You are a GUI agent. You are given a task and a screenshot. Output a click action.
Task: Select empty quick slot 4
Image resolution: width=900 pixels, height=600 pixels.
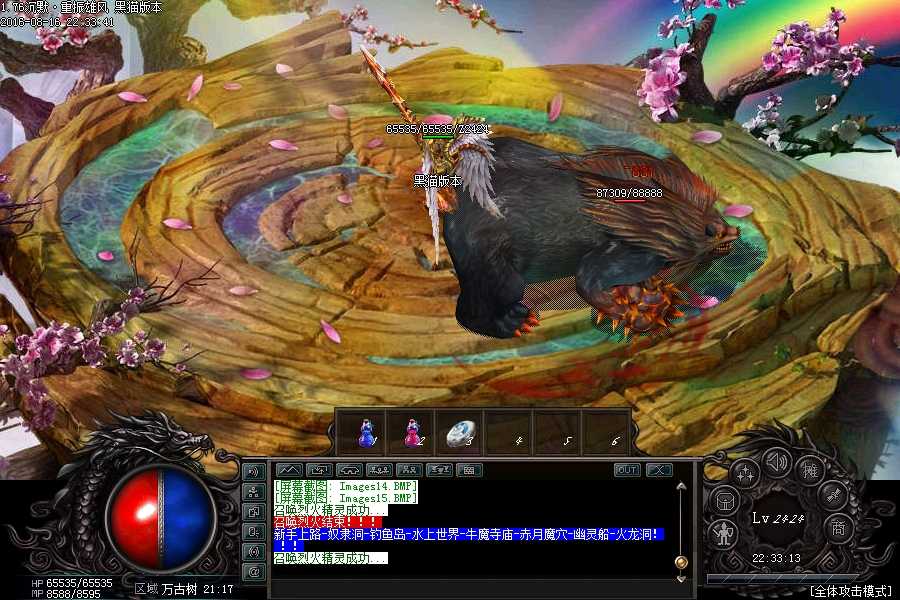[x=509, y=433]
